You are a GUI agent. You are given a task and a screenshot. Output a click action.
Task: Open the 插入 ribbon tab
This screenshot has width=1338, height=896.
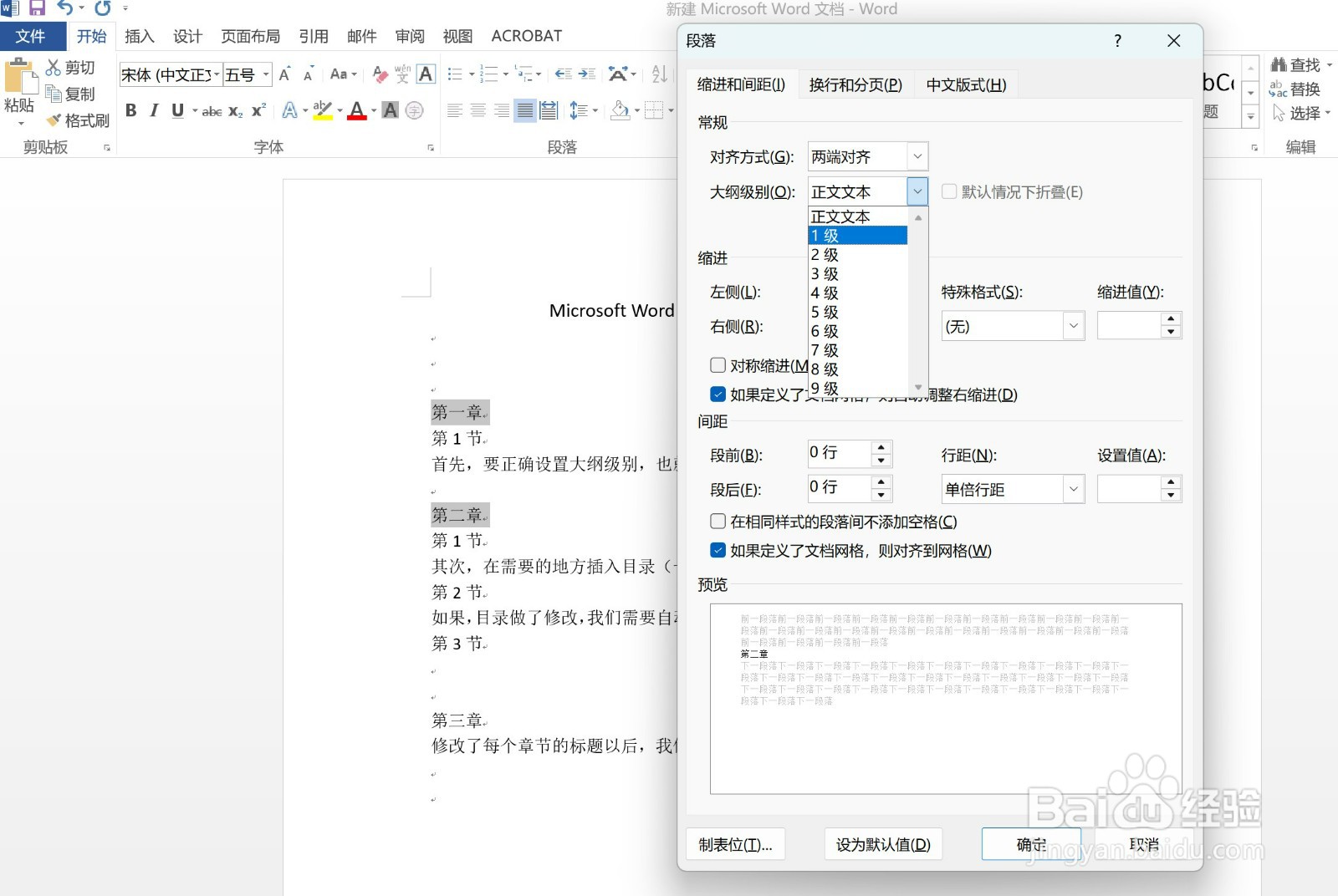(139, 36)
